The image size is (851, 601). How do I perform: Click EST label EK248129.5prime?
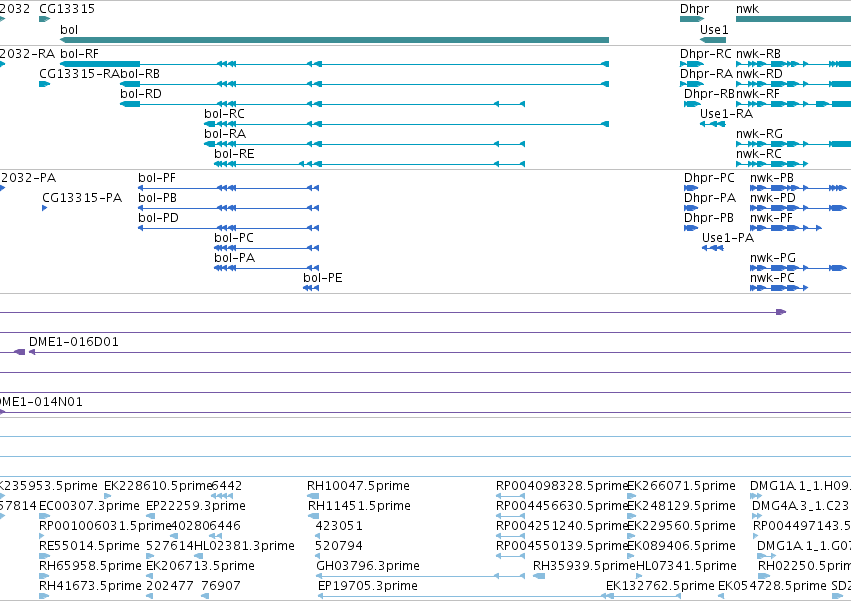[x=681, y=506]
